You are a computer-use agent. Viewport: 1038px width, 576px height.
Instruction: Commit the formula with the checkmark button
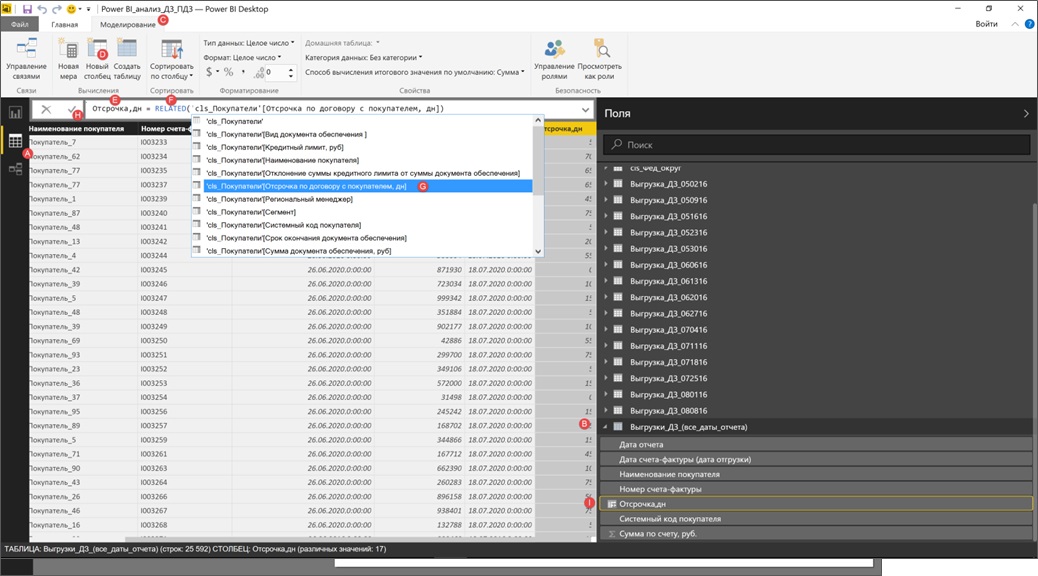click(x=72, y=109)
